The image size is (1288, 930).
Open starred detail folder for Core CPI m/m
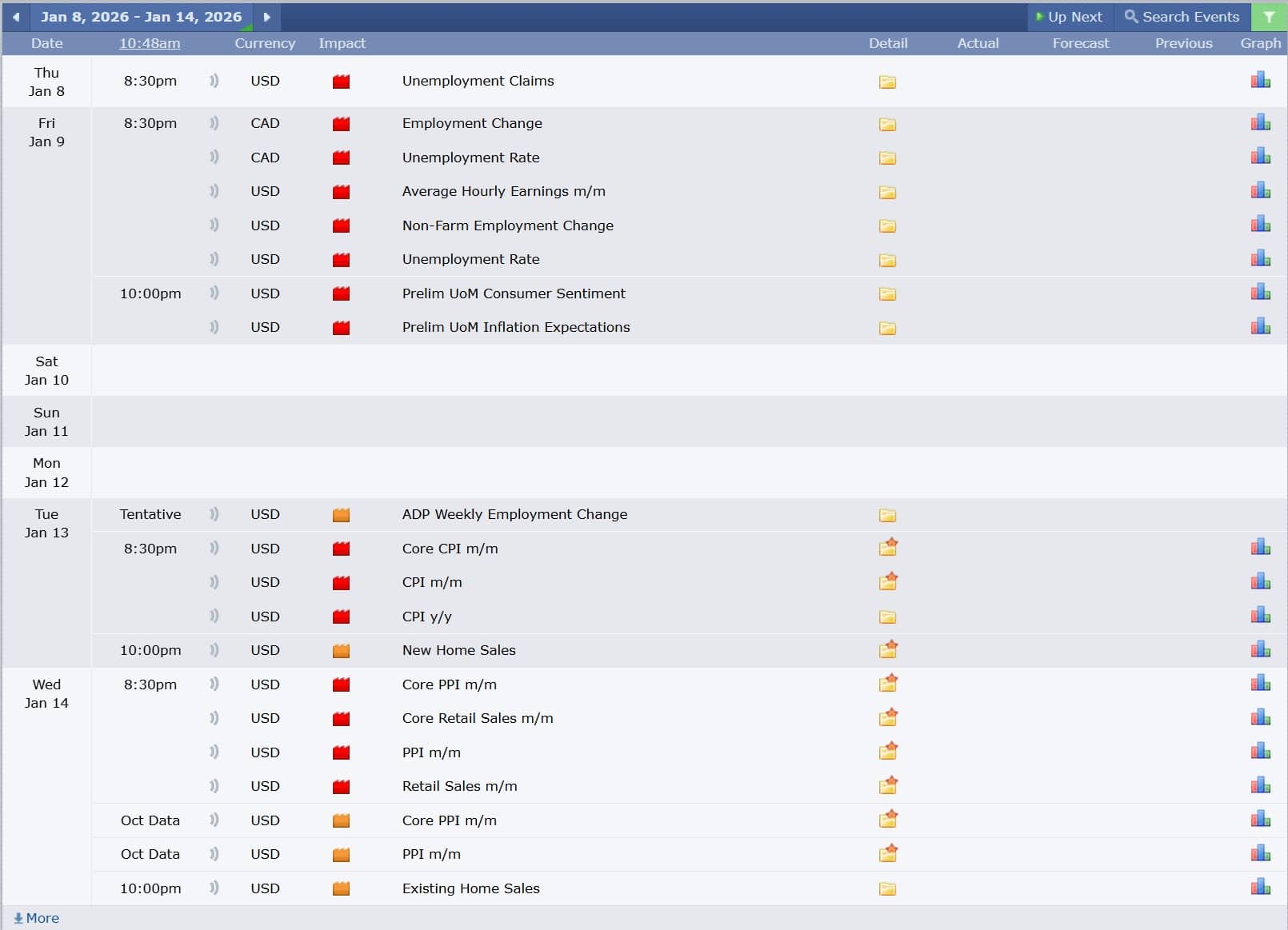888,548
